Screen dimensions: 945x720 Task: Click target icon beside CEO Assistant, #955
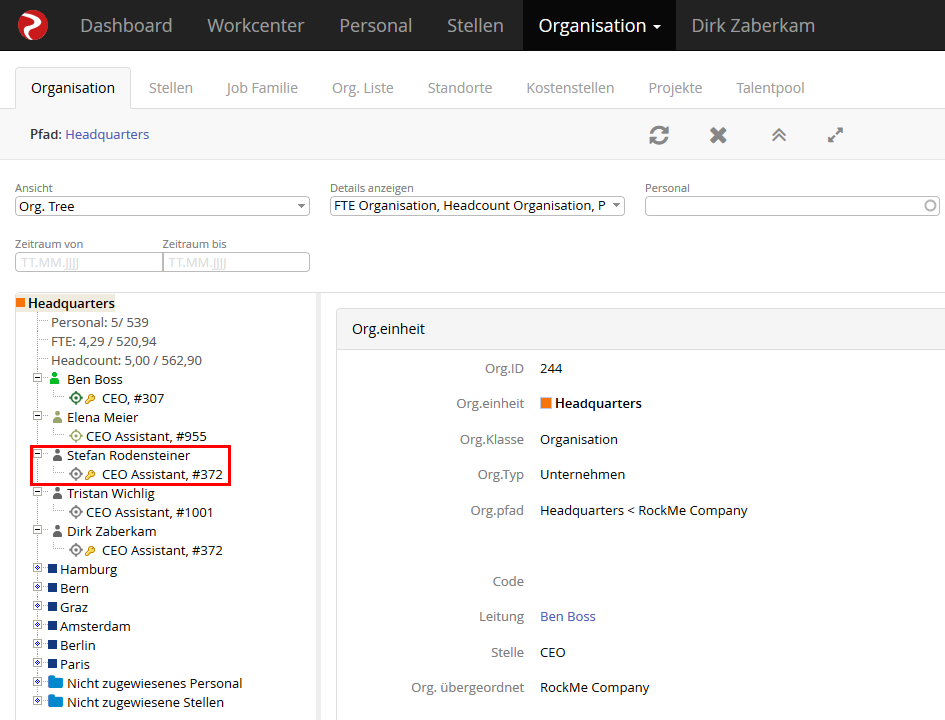tap(75, 436)
